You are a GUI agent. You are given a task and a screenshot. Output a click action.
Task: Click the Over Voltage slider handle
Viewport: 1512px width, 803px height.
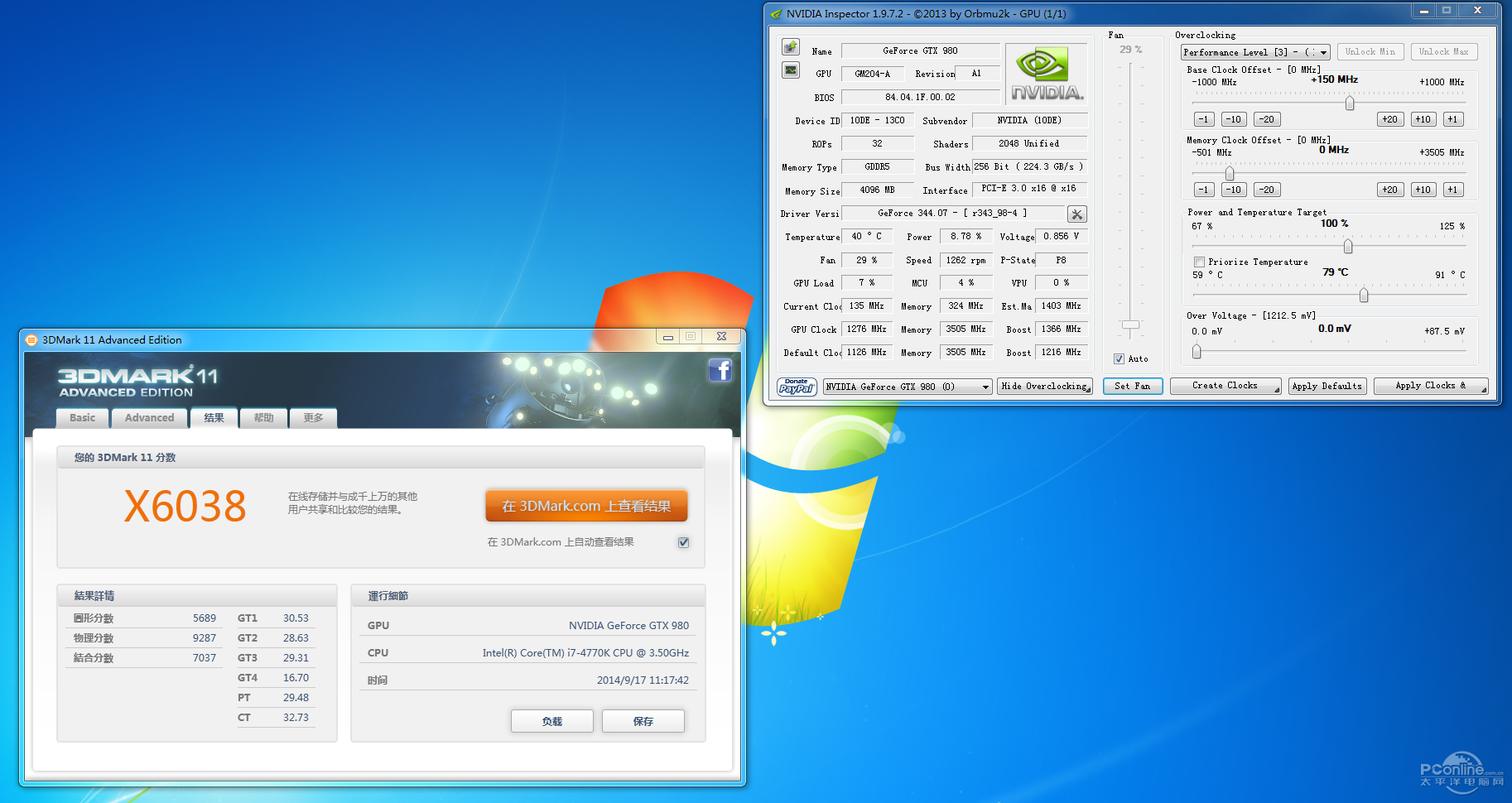coord(1197,352)
